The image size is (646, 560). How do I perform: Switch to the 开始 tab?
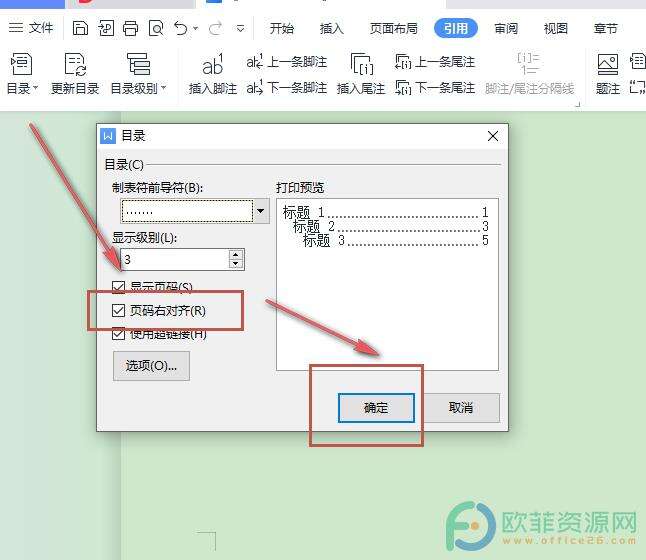pos(282,28)
